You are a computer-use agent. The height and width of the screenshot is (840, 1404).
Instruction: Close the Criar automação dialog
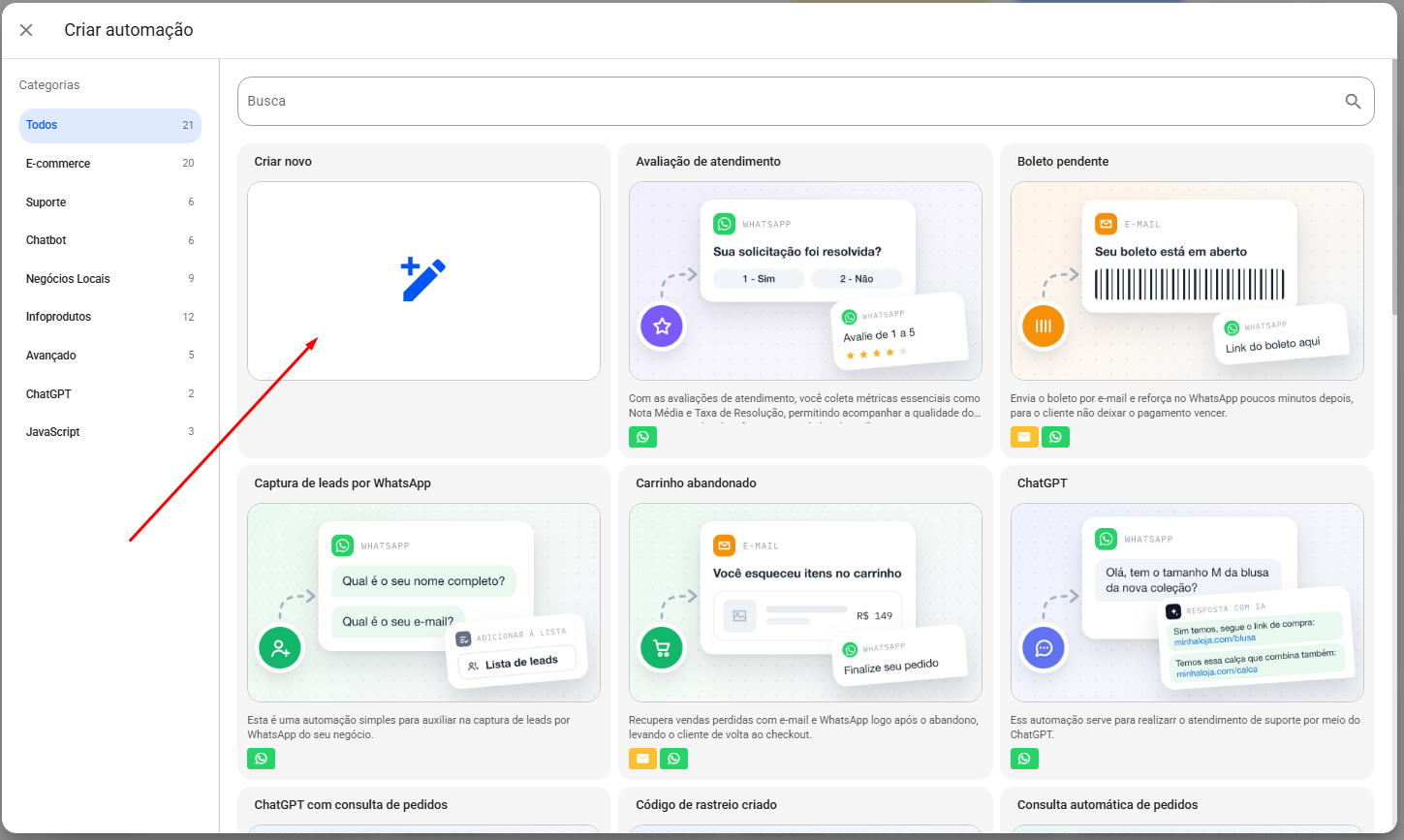(26, 30)
